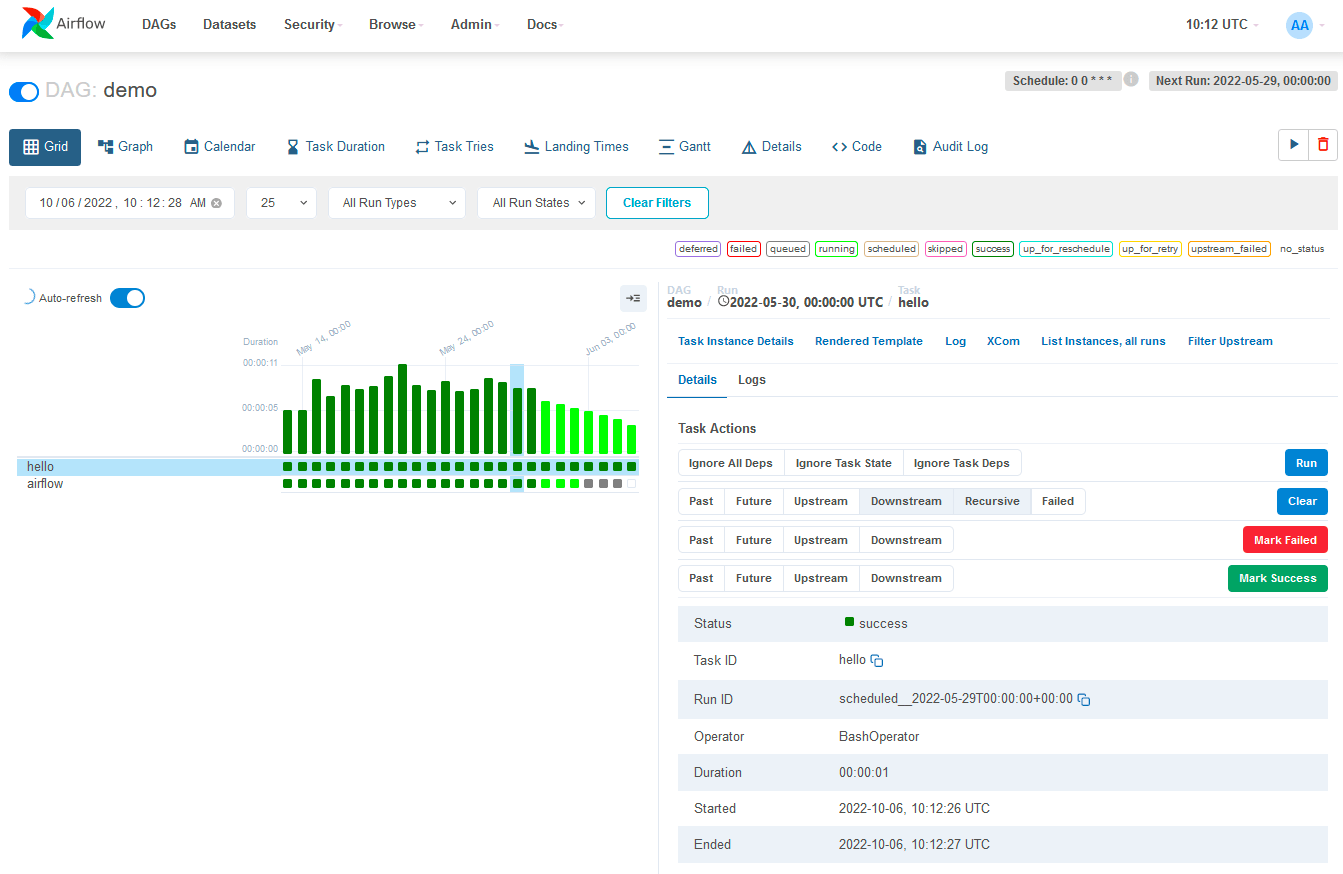This screenshot has width=1343, height=874.
Task: Click the delete DAG trash icon
Action: click(x=1322, y=144)
